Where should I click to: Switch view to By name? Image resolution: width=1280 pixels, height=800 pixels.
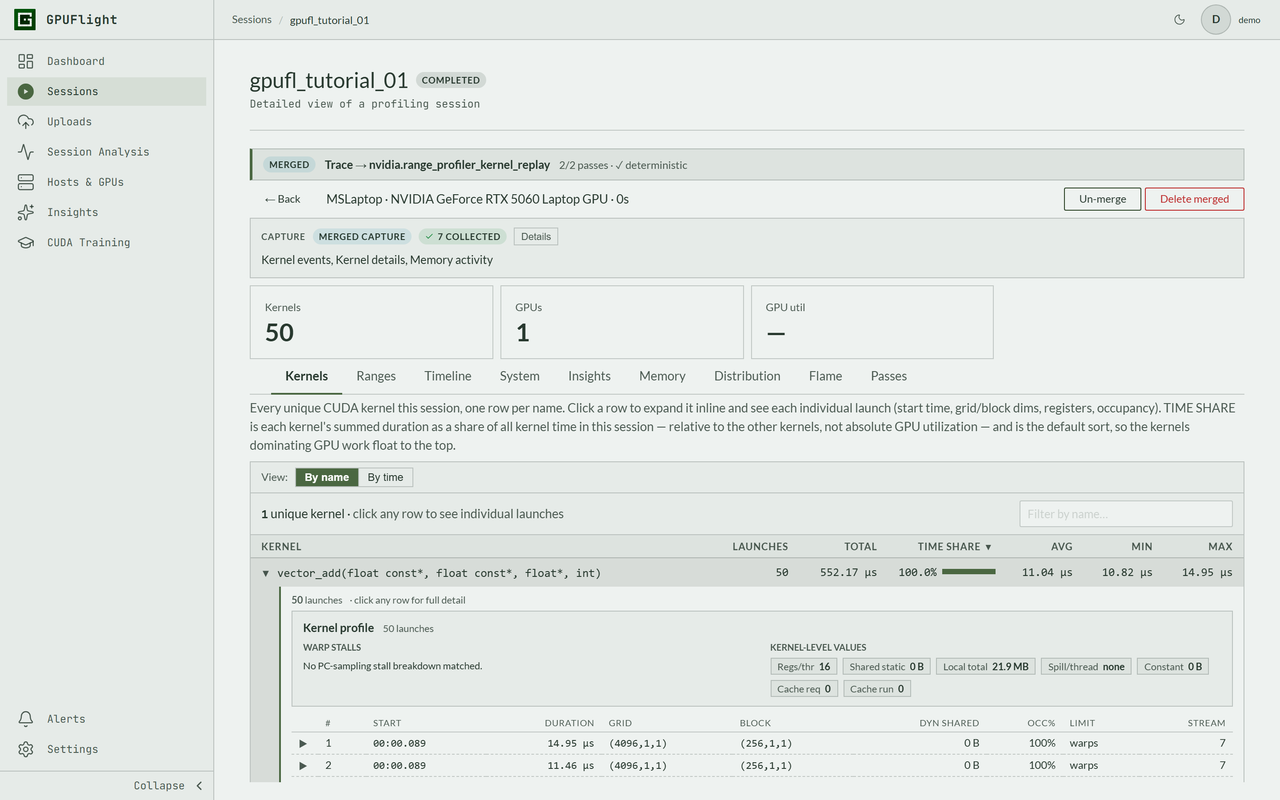click(x=327, y=477)
